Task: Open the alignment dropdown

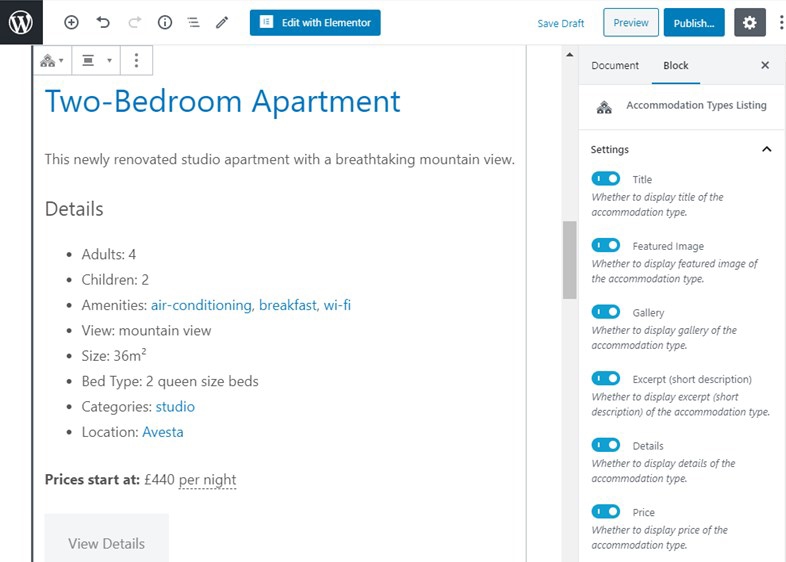Action: pyautogui.click(x=96, y=61)
